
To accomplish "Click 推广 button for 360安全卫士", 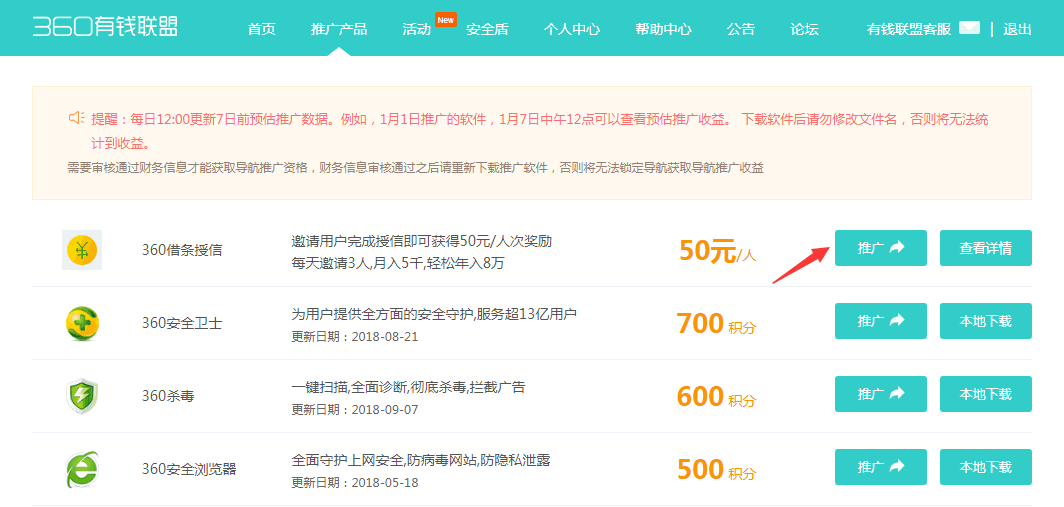I will [x=880, y=321].
